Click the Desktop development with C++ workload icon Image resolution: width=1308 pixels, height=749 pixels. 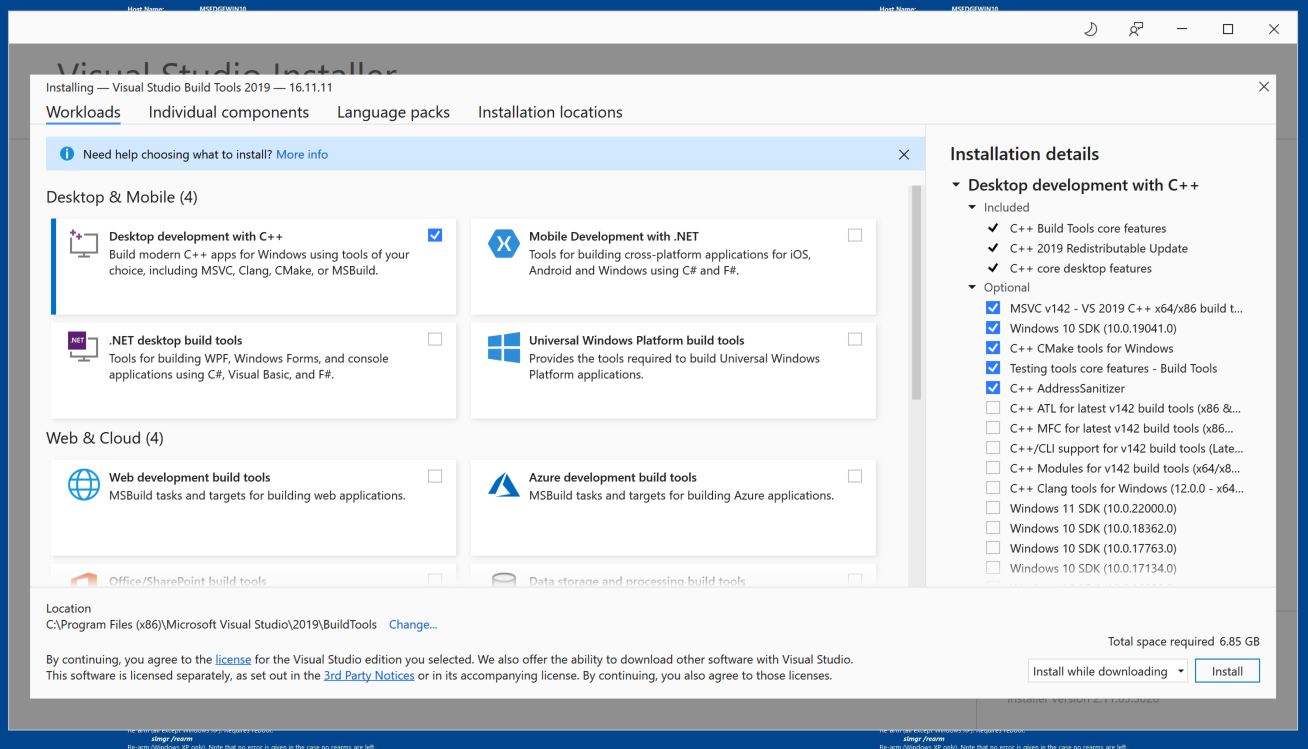[83, 244]
